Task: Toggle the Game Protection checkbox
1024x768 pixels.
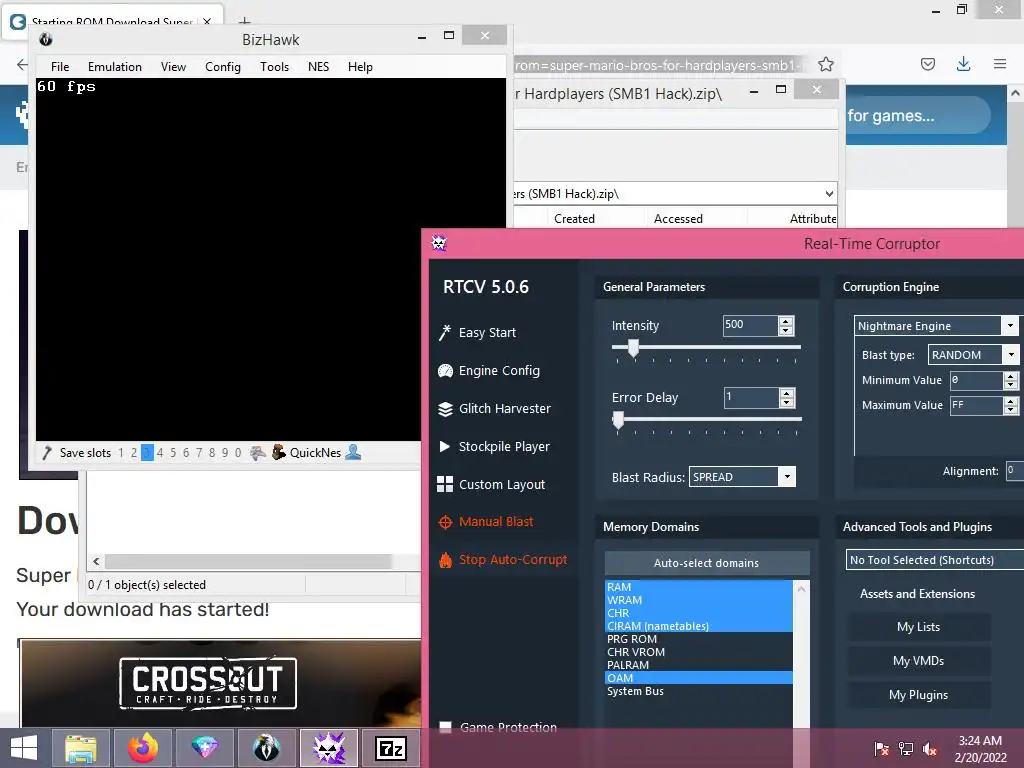Action: click(x=445, y=727)
